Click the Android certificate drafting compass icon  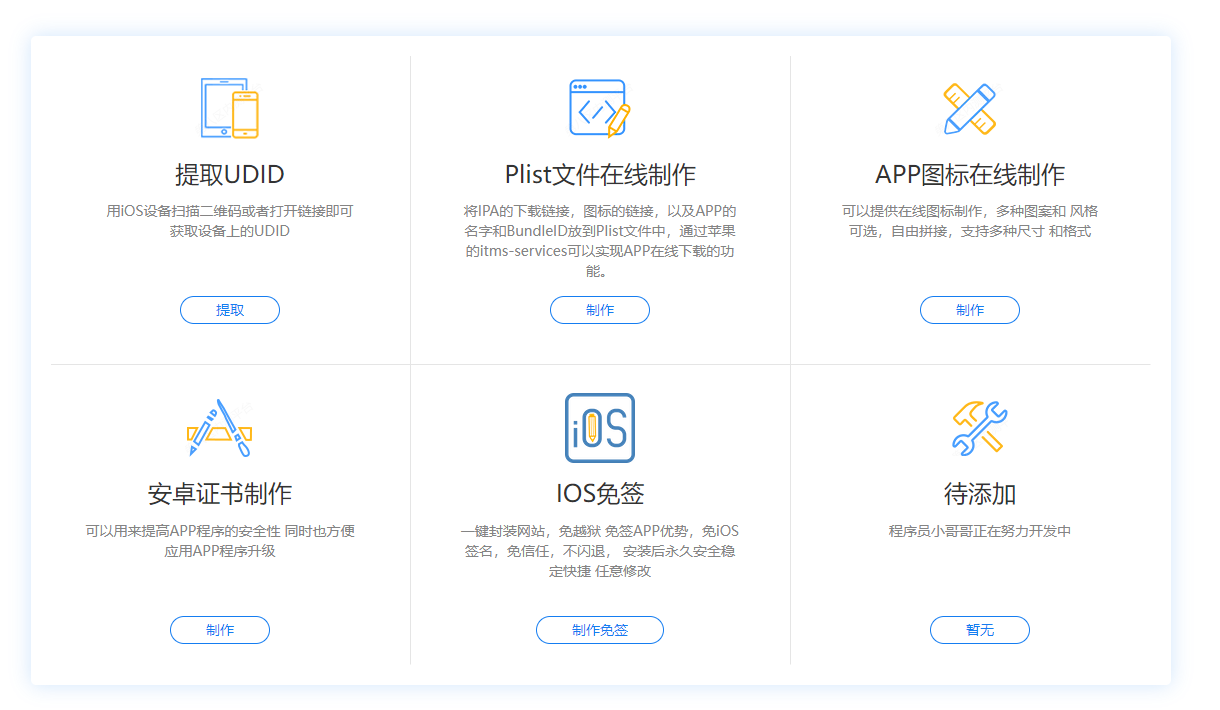(220, 428)
